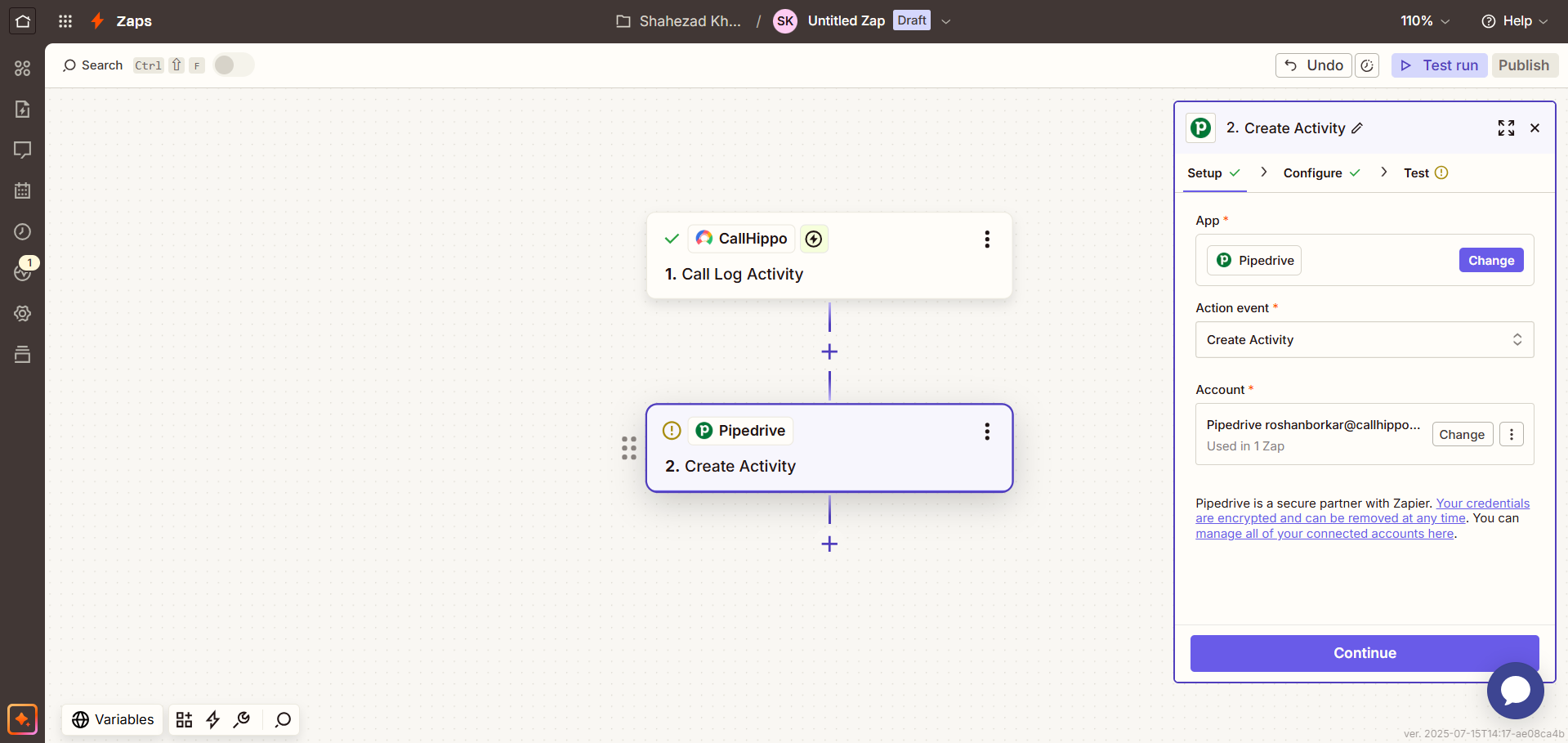The height and width of the screenshot is (743, 1568).
Task: Rename step via pencil edit icon
Action: 1357,128
